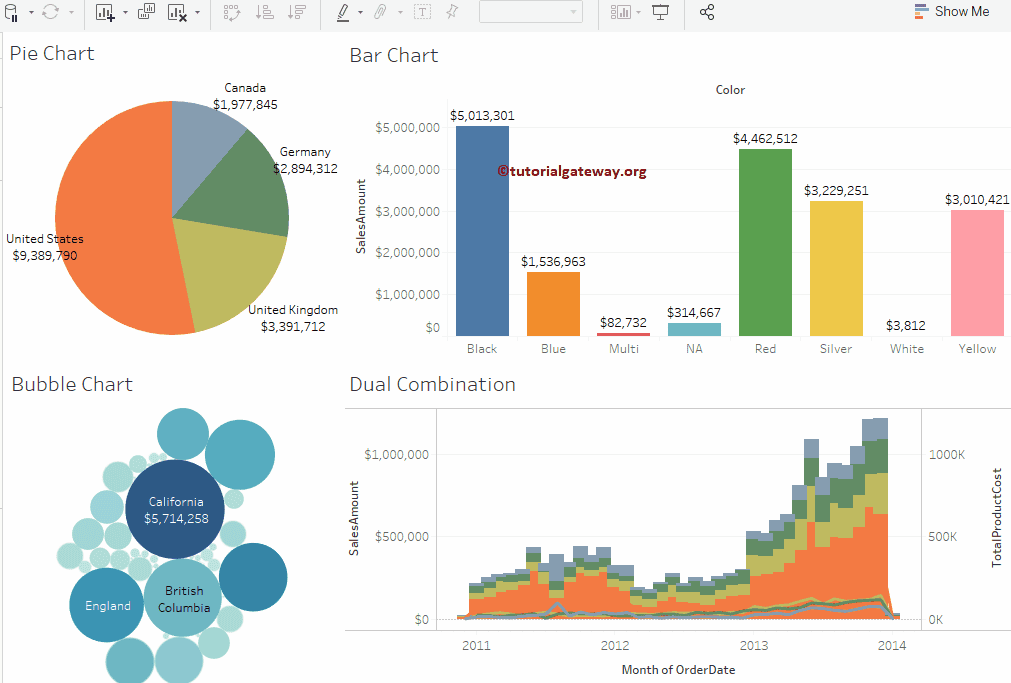
Task: Click the Clear Sheet icon
Action: [x=177, y=12]
